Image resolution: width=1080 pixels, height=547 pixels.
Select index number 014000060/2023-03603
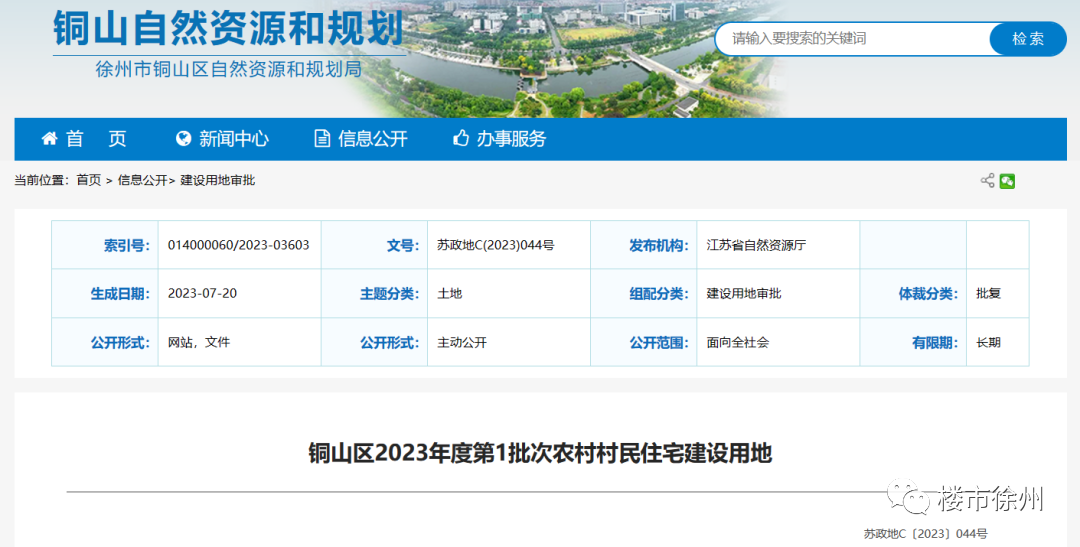click(238, 245)
